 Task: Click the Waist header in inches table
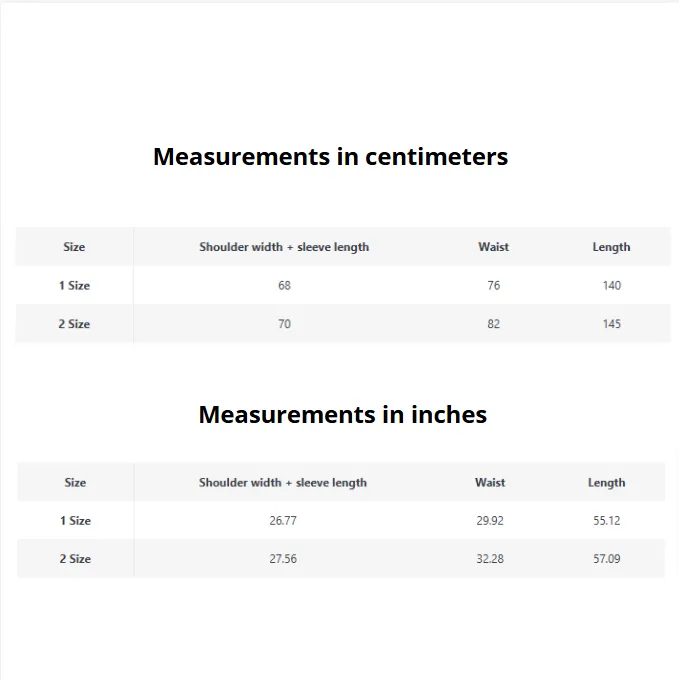click(x=490, y=483)
